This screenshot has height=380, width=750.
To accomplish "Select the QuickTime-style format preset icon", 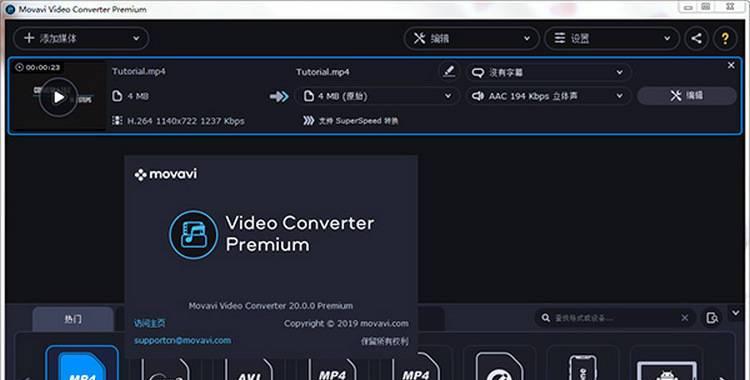I will 499,365.
